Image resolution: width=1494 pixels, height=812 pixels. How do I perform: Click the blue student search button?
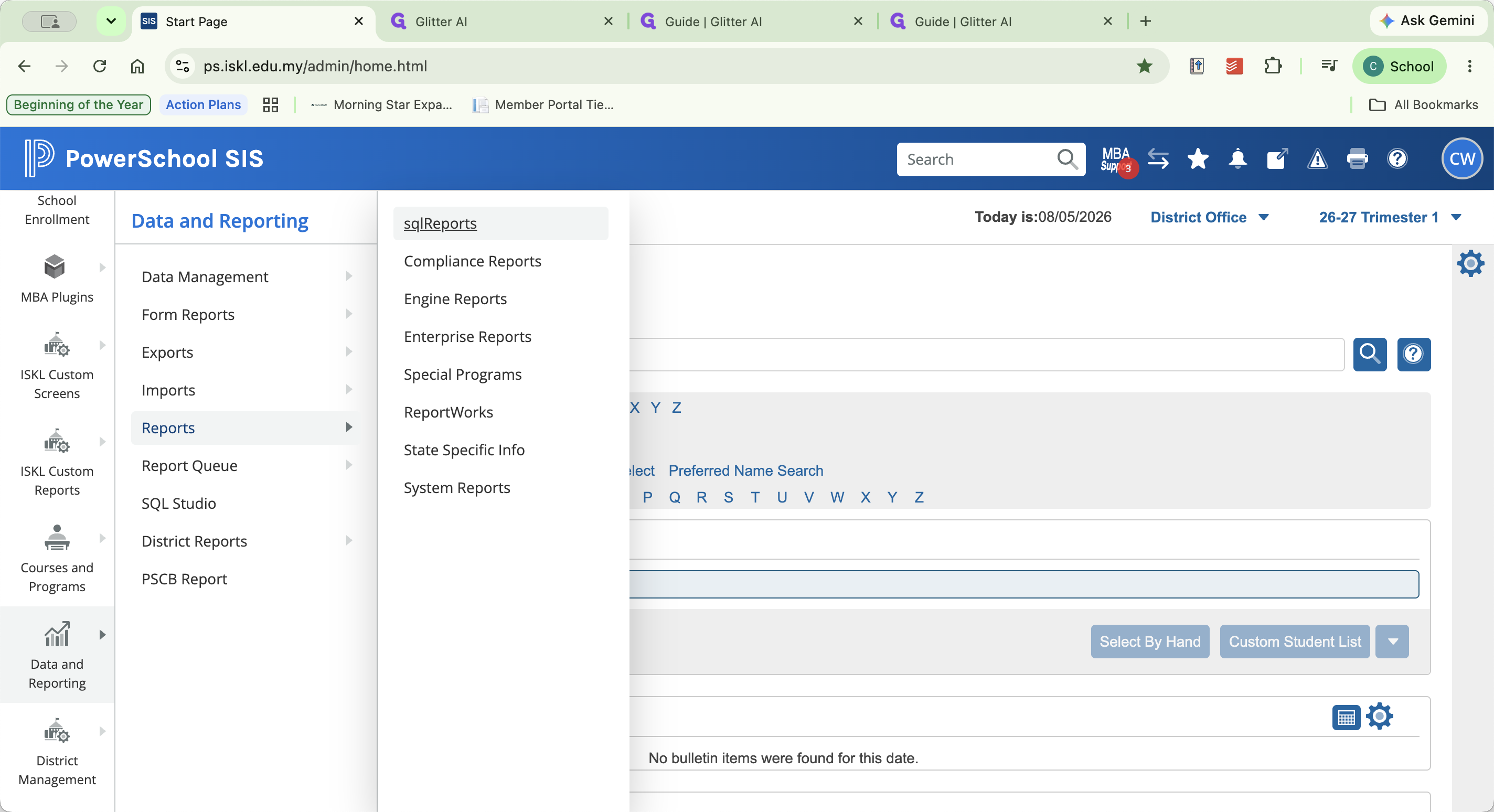pyautogui.click(x=1370, y=354)
